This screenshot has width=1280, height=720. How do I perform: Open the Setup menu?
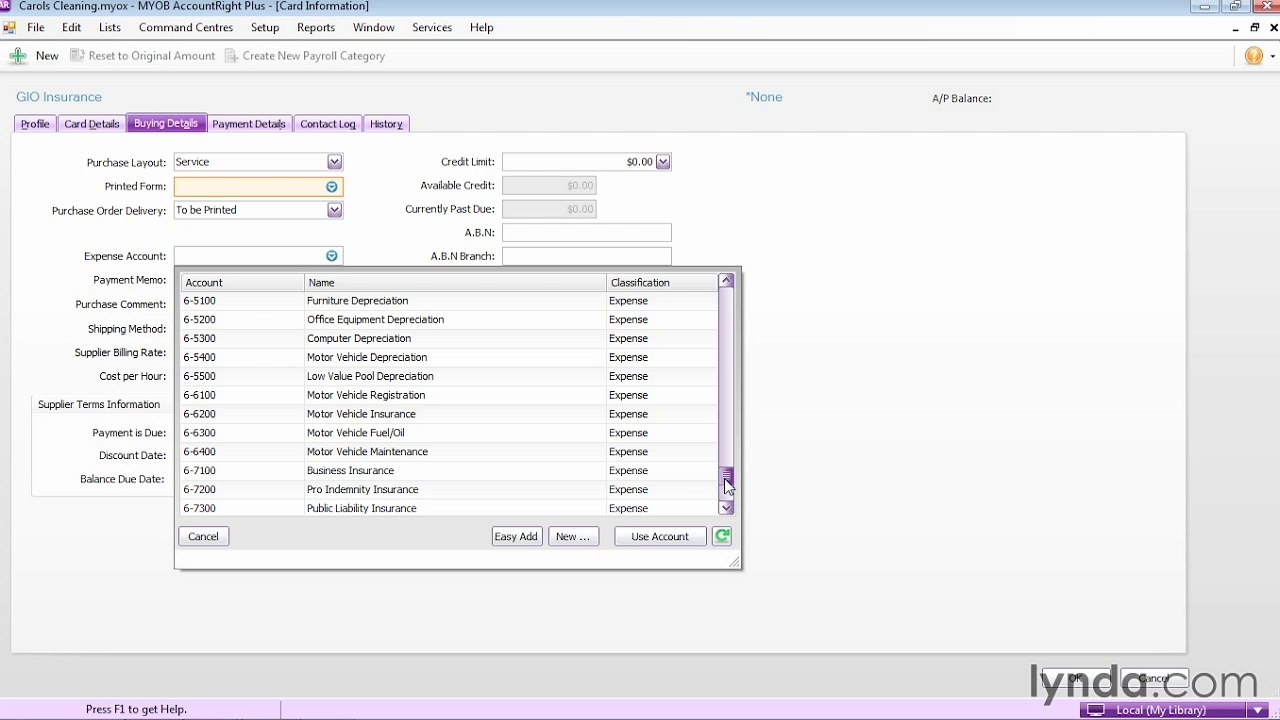pos(265,28)
